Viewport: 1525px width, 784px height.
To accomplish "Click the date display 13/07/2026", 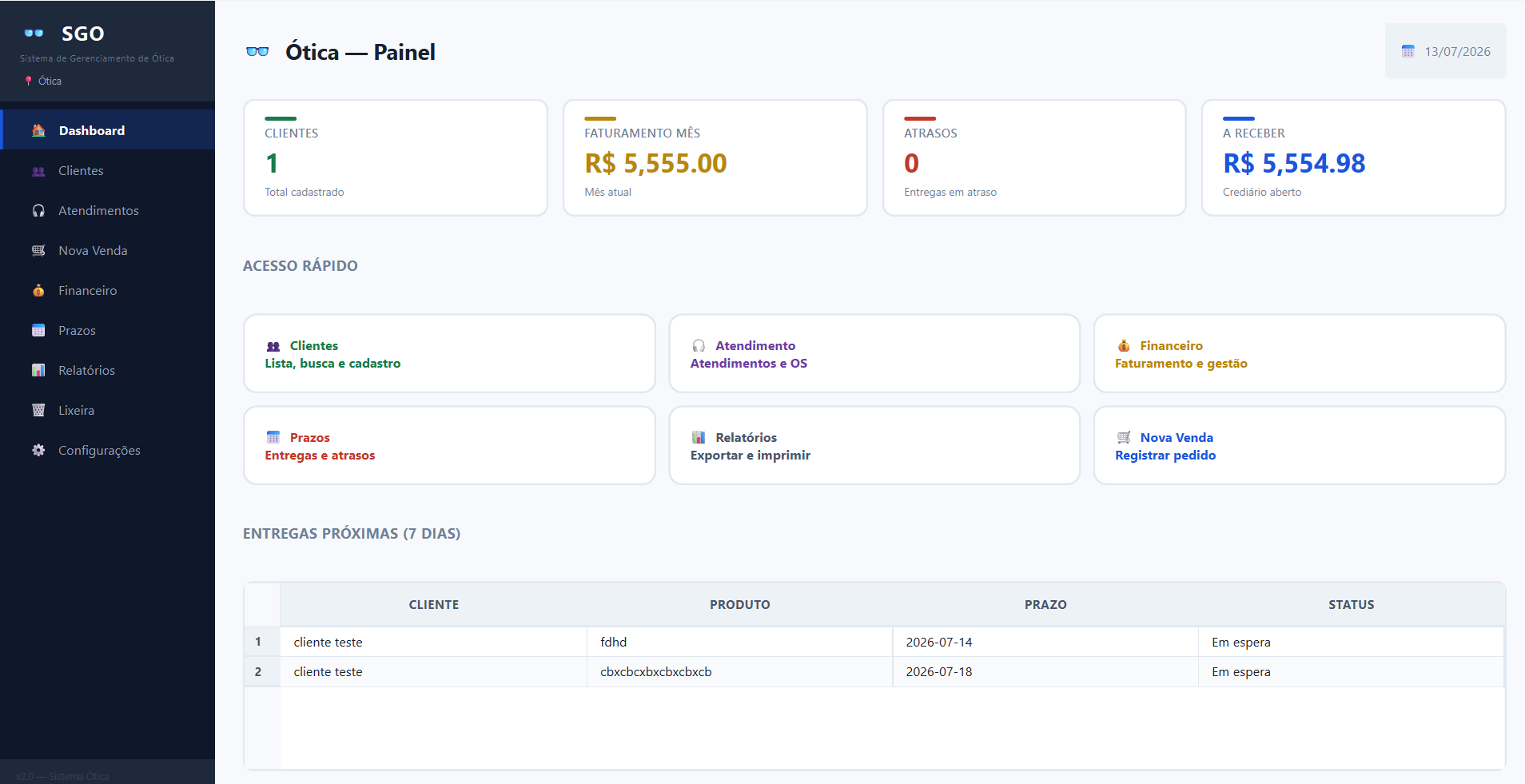I will (1457, 51).
